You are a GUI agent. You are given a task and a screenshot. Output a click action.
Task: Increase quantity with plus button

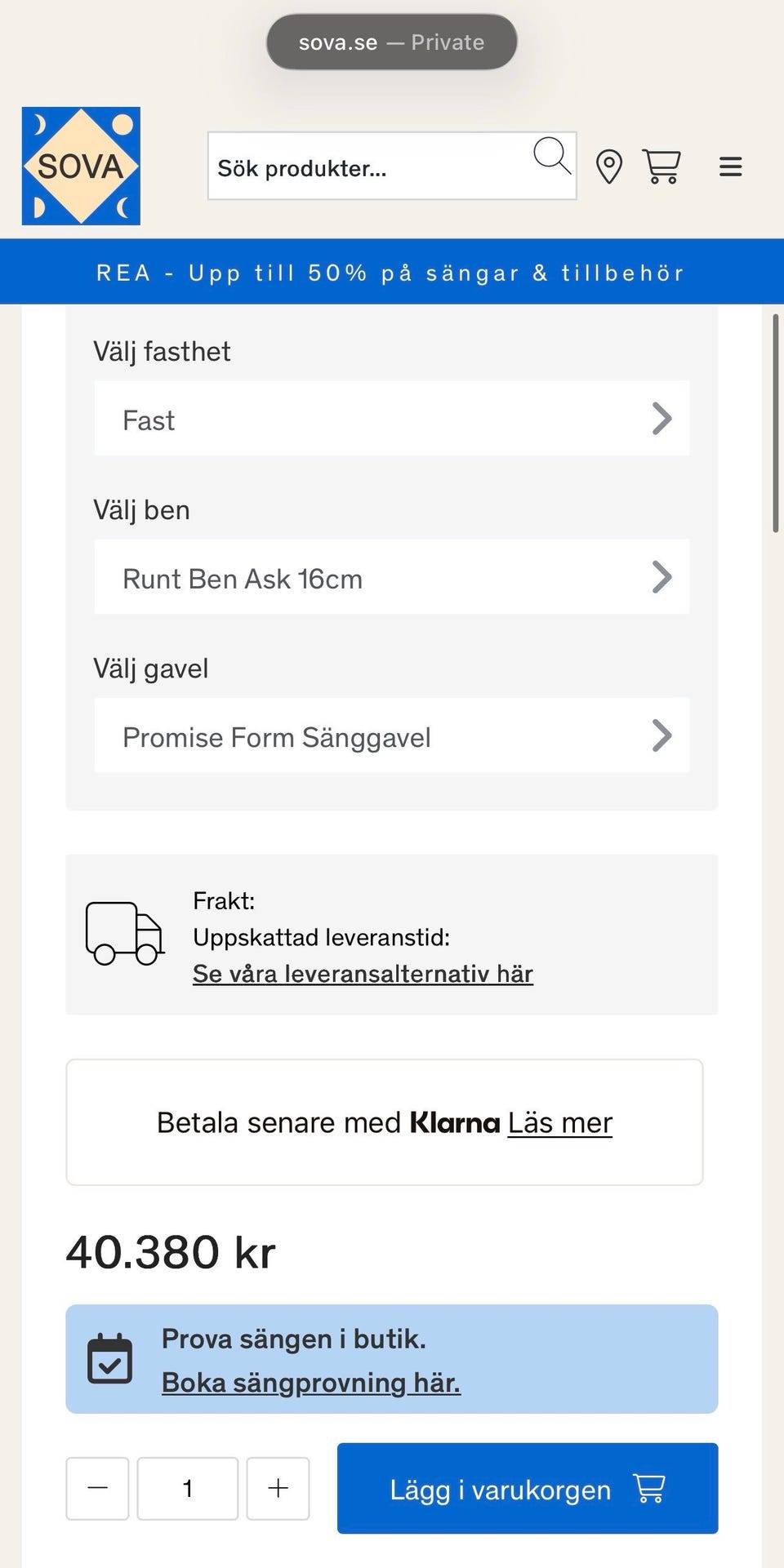click(278, 1488)
